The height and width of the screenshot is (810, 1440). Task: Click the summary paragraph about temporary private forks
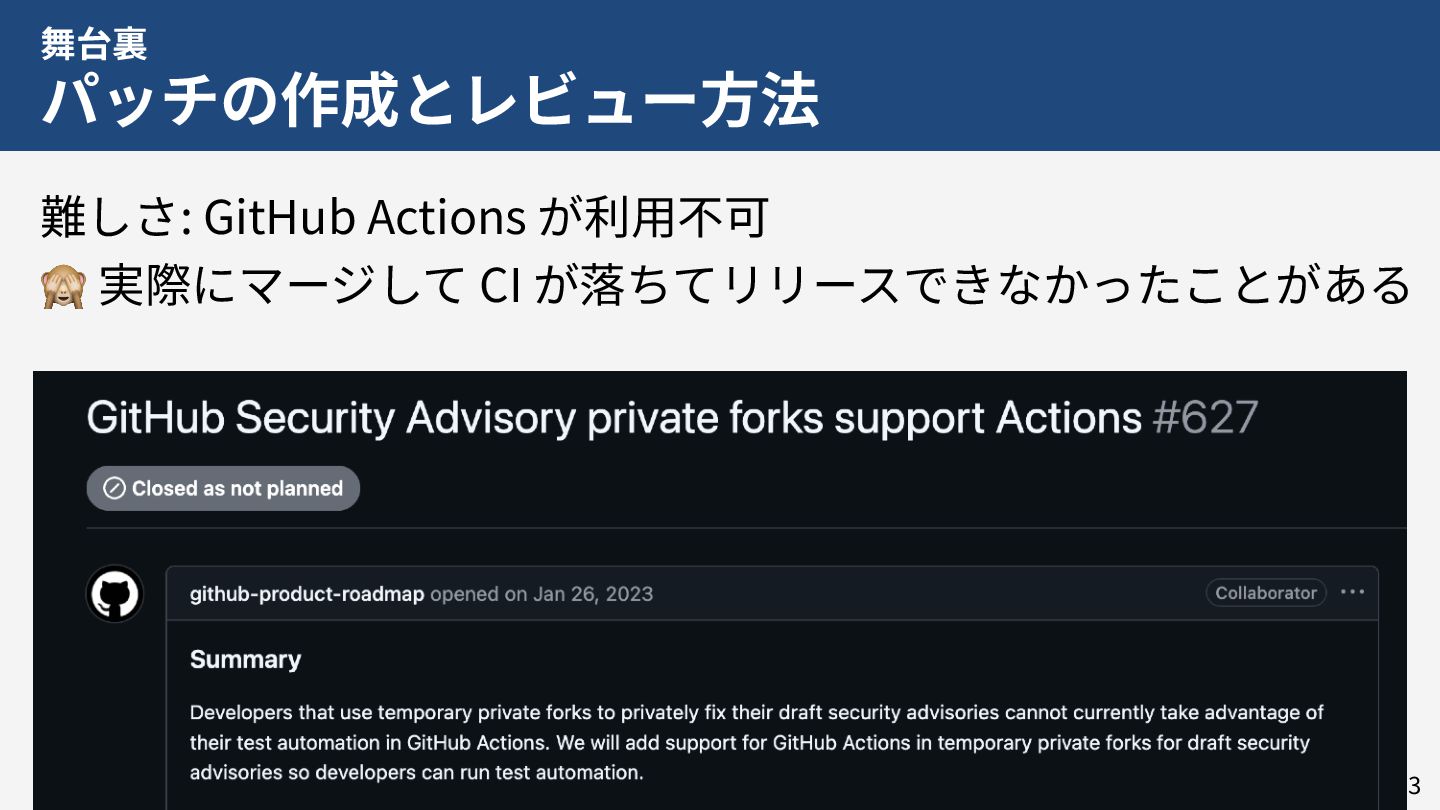(757, 742)
